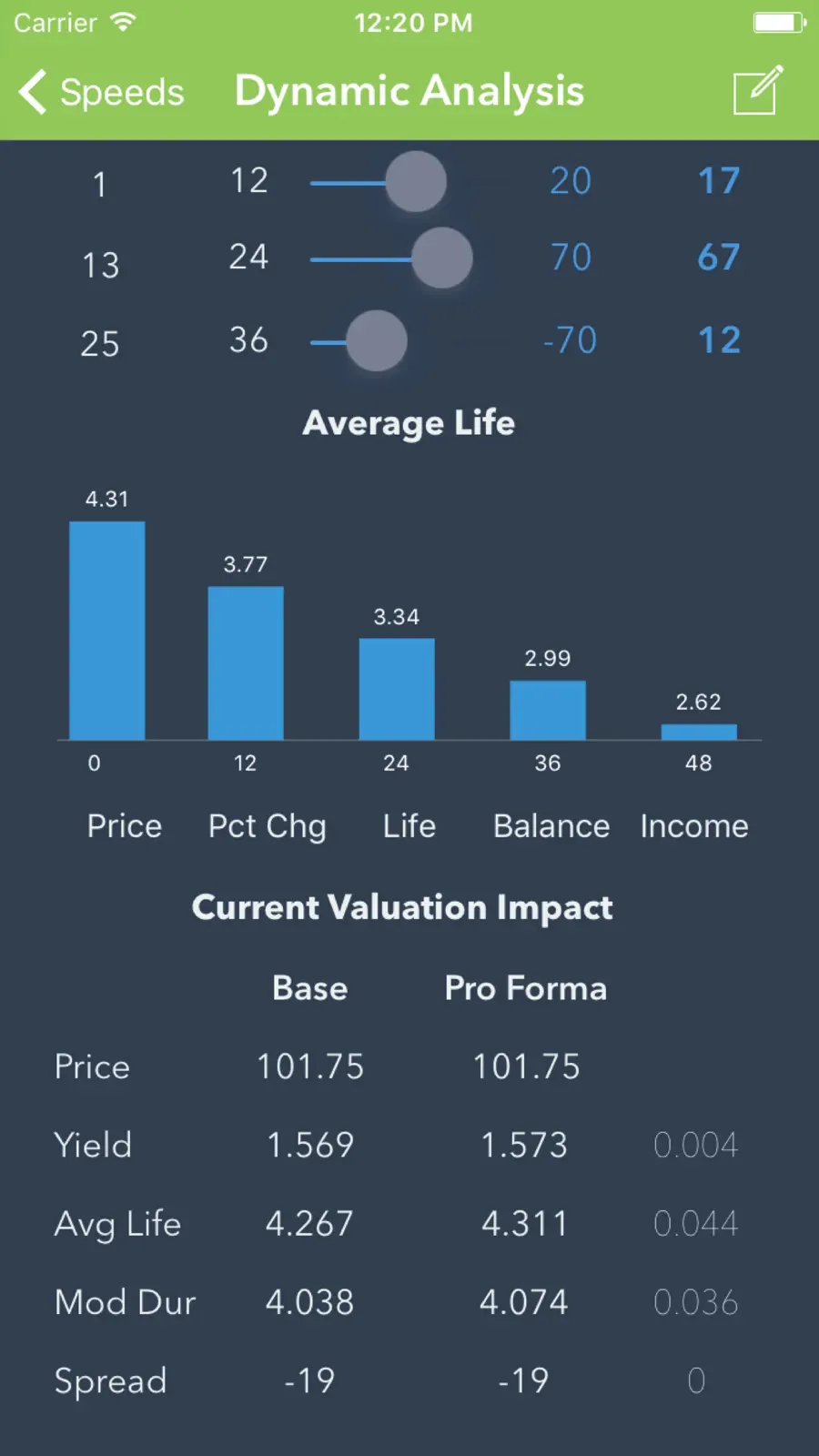Tap the Wi-Fi signal icon
The image size is (819, 1456).
(122, 22)
